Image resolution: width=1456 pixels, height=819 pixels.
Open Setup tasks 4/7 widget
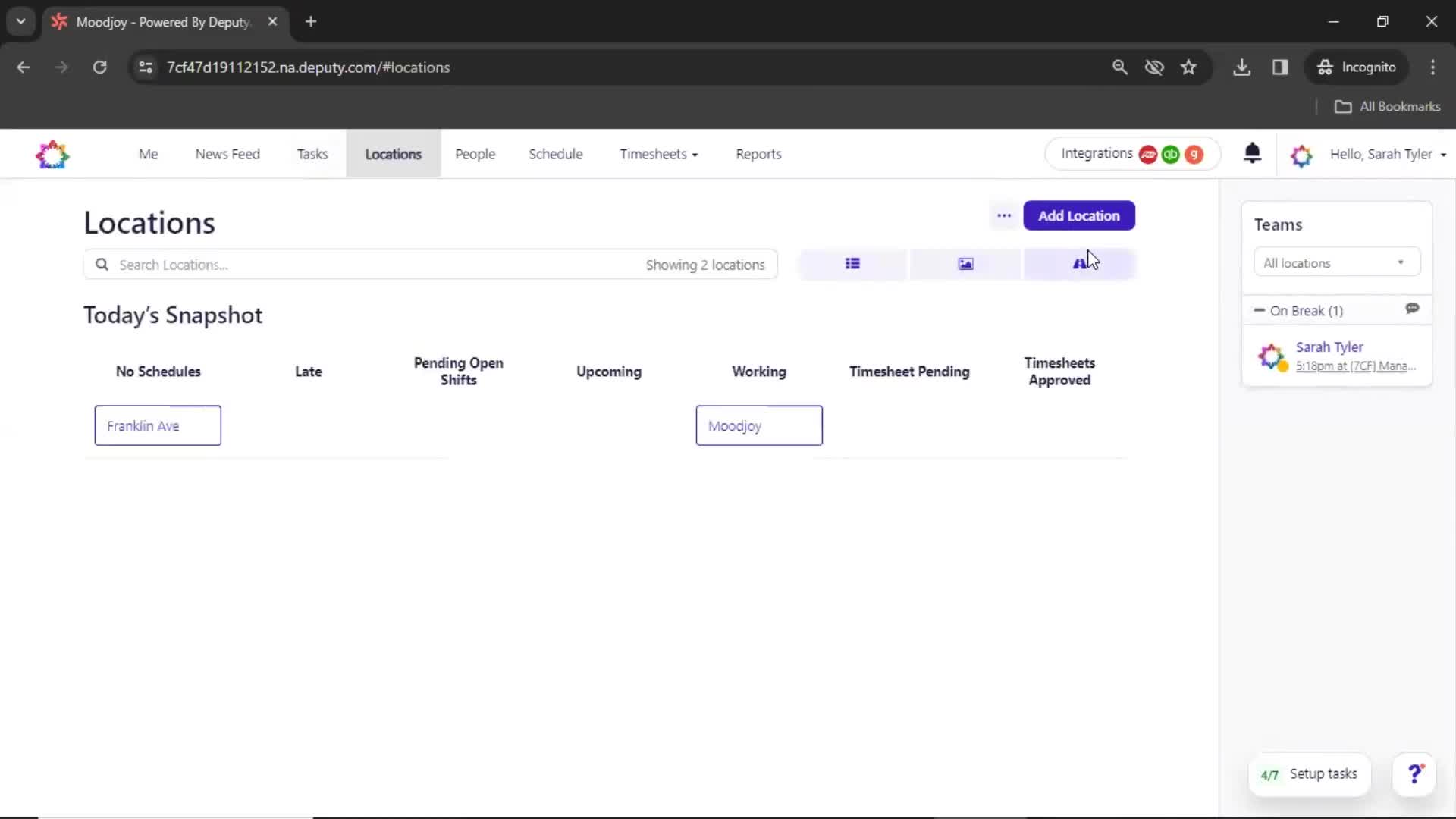click(1310, 774)
